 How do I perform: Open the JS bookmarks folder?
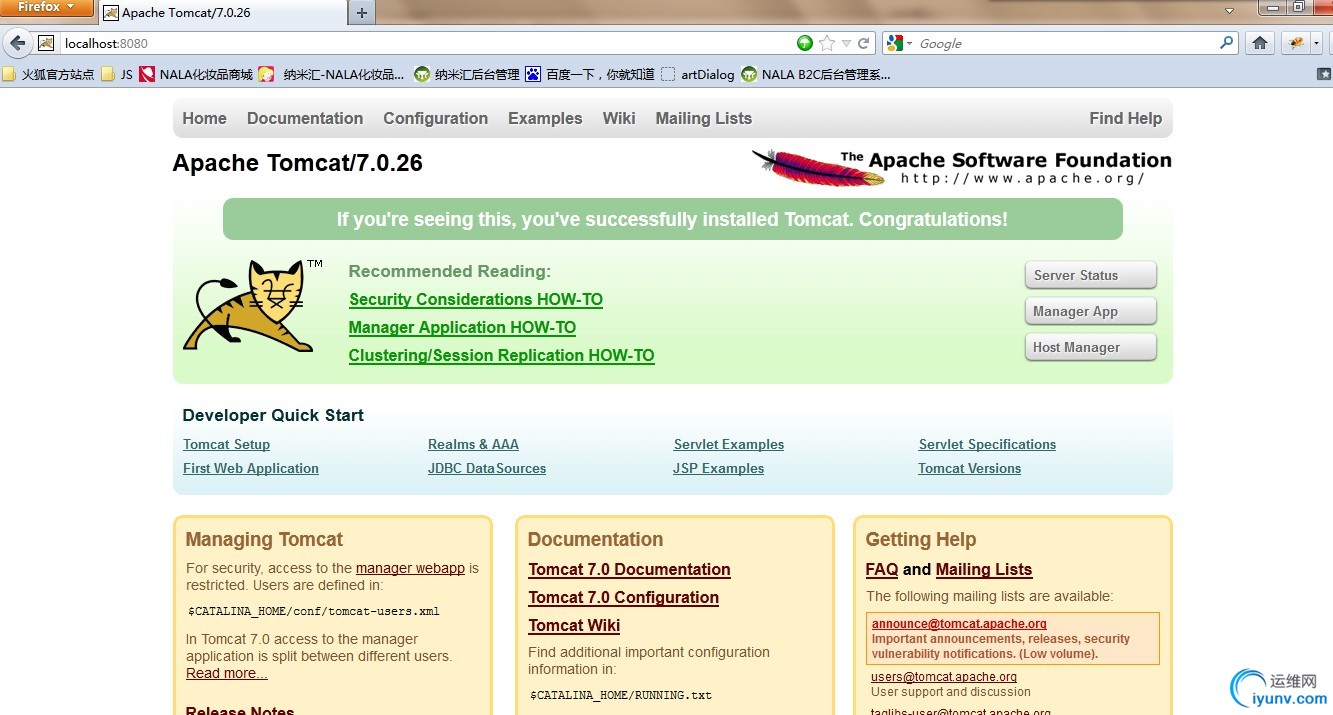pyautogui.click(x=117, y=74)
